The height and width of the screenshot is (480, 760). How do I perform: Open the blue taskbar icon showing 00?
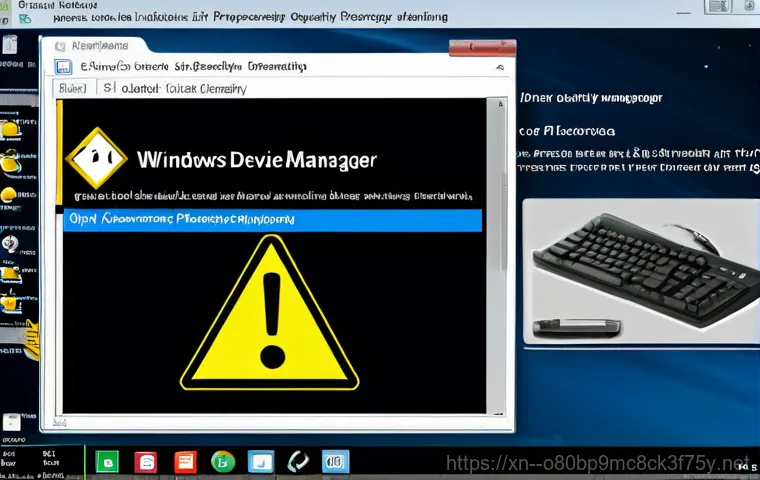335,462
